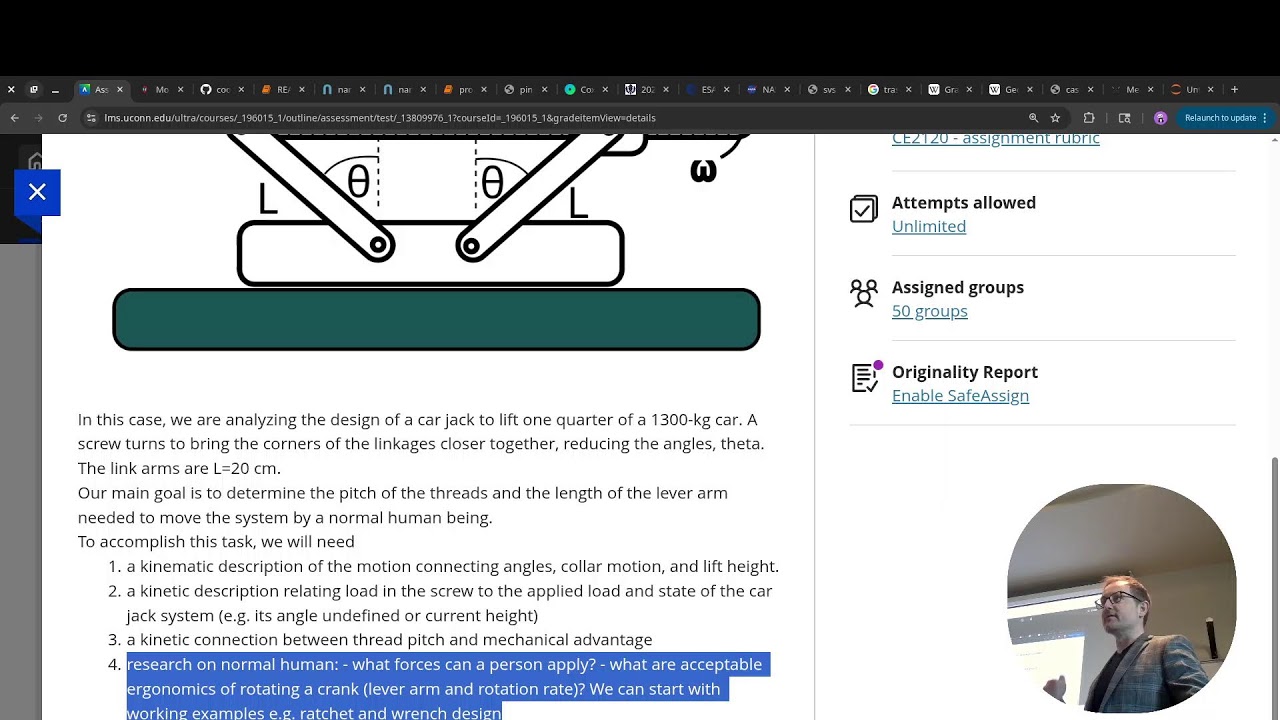Open the zoom magnifier icon in address bar
This screenshot has width=1280, height=720.
tap(1034, 118)
